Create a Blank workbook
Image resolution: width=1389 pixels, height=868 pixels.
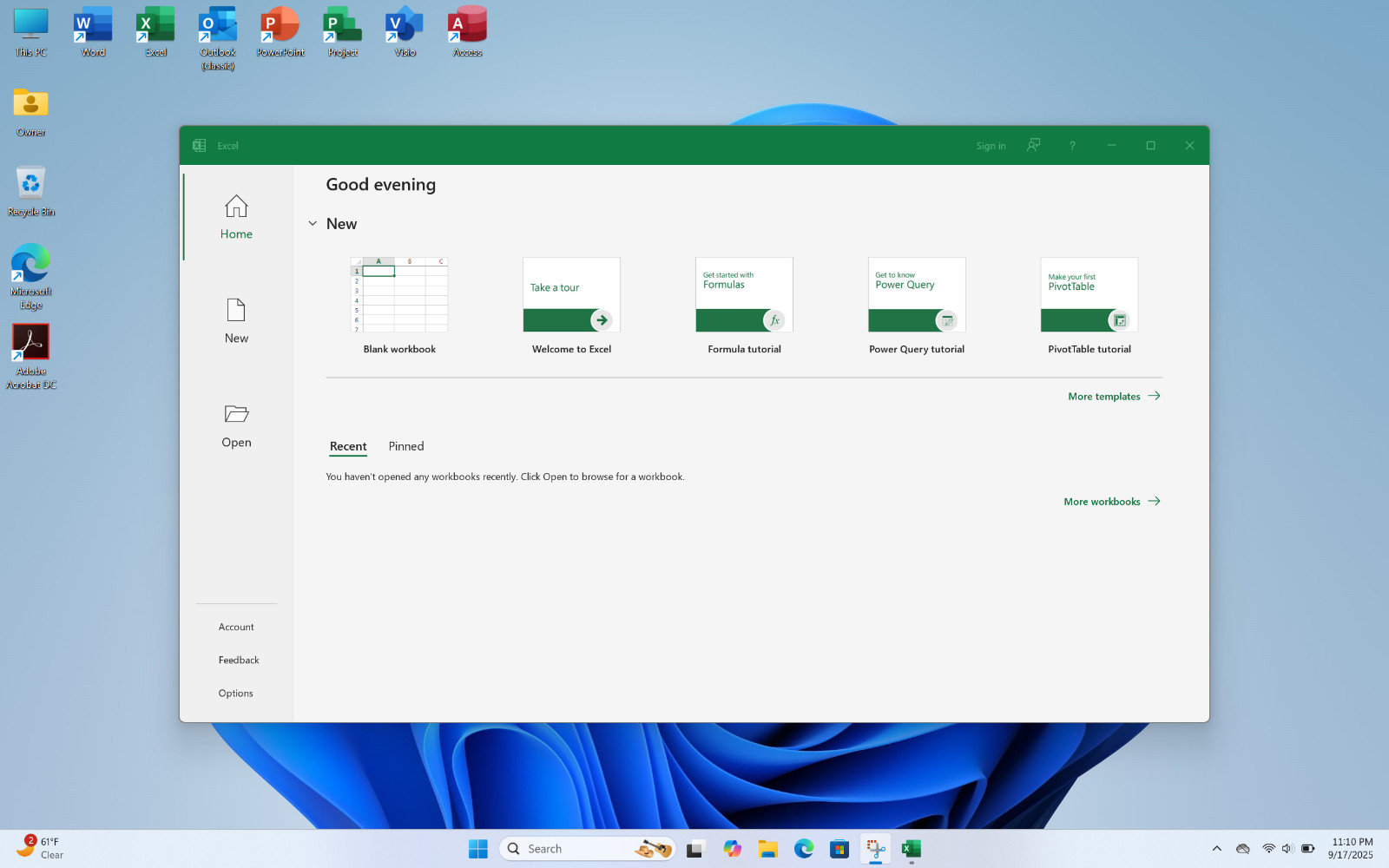coord(399,306)
